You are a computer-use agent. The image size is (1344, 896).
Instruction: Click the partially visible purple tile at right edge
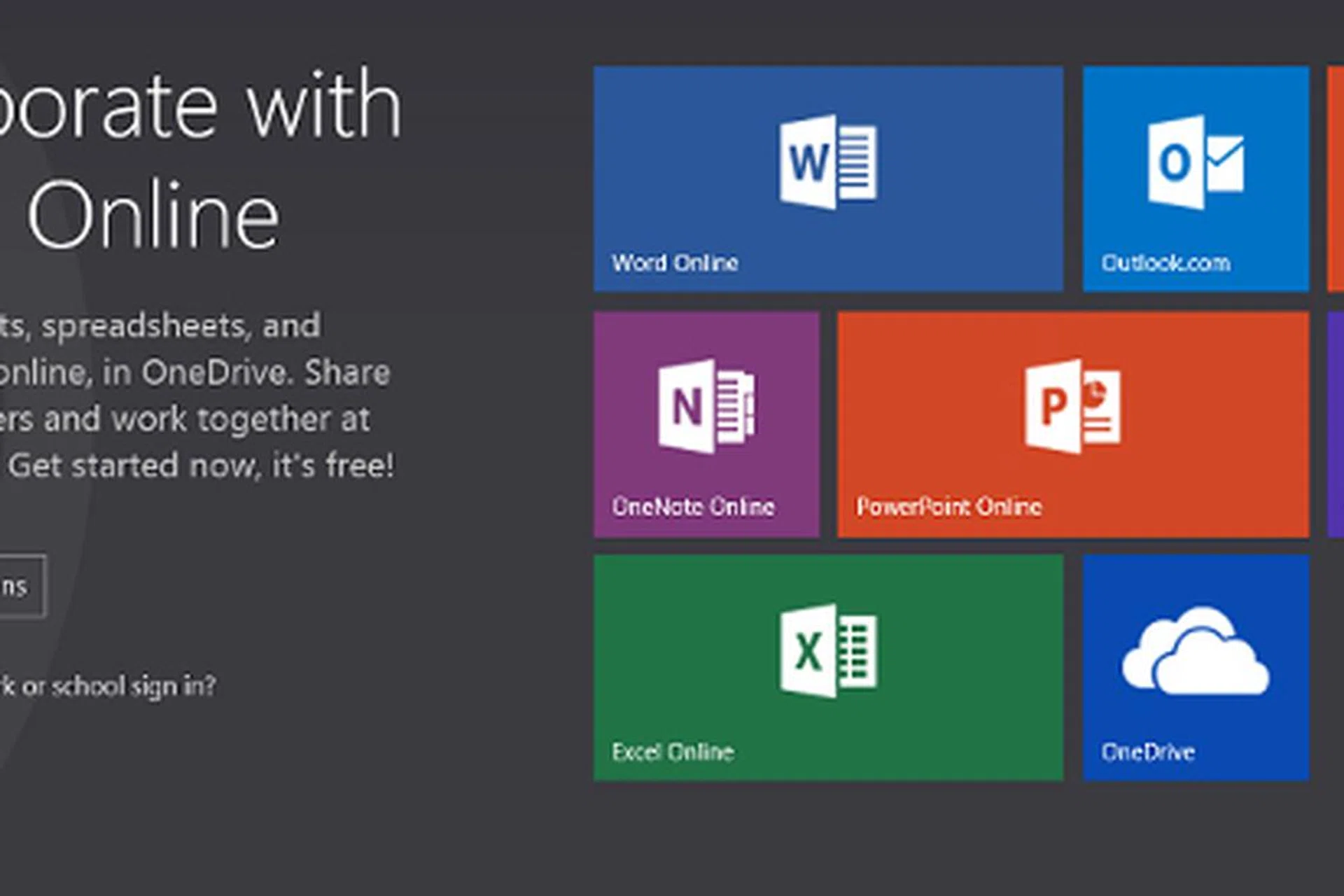(x=1336, y=424)
